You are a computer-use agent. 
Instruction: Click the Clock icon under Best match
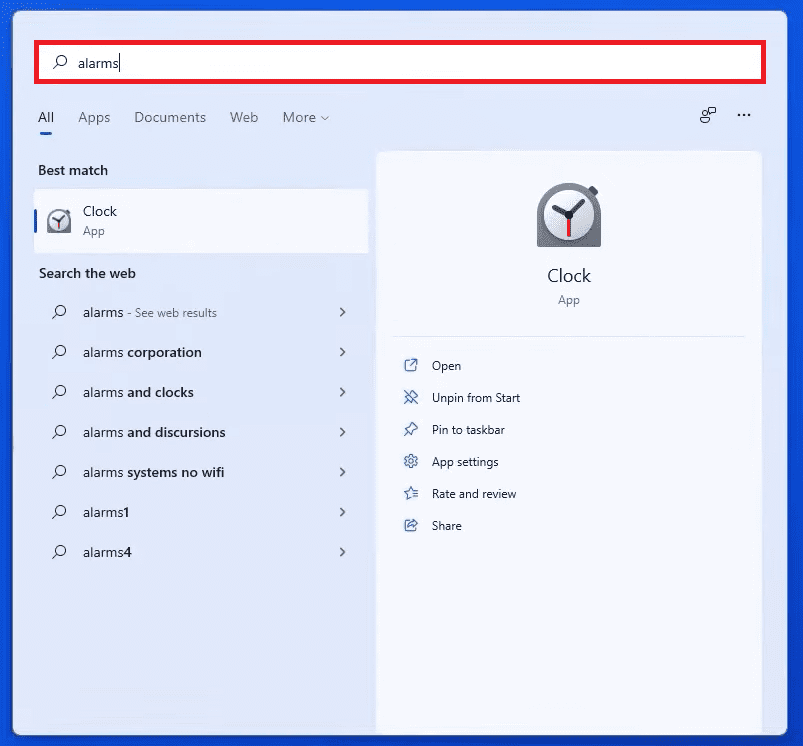(59, 221)
